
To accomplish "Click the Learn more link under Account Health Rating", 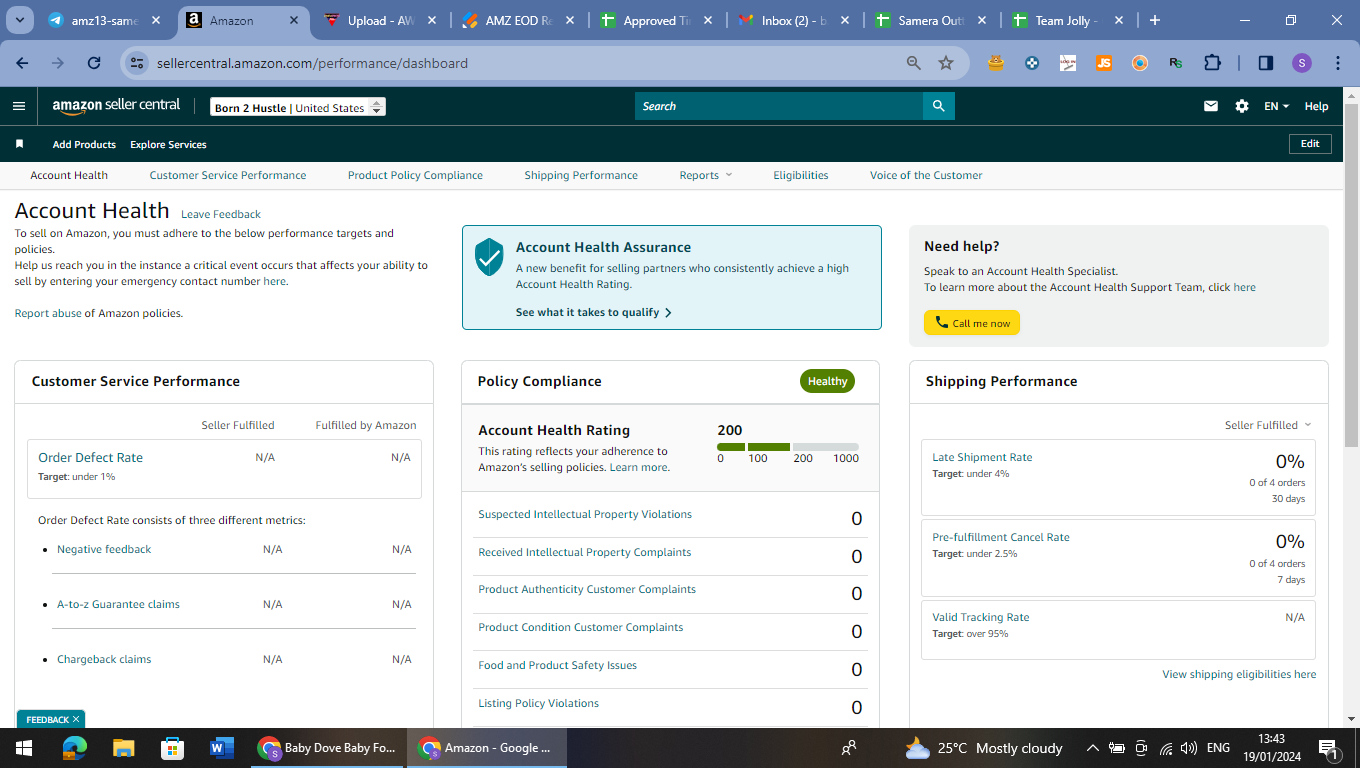I will pyautogui.click(x=640, y=467).
